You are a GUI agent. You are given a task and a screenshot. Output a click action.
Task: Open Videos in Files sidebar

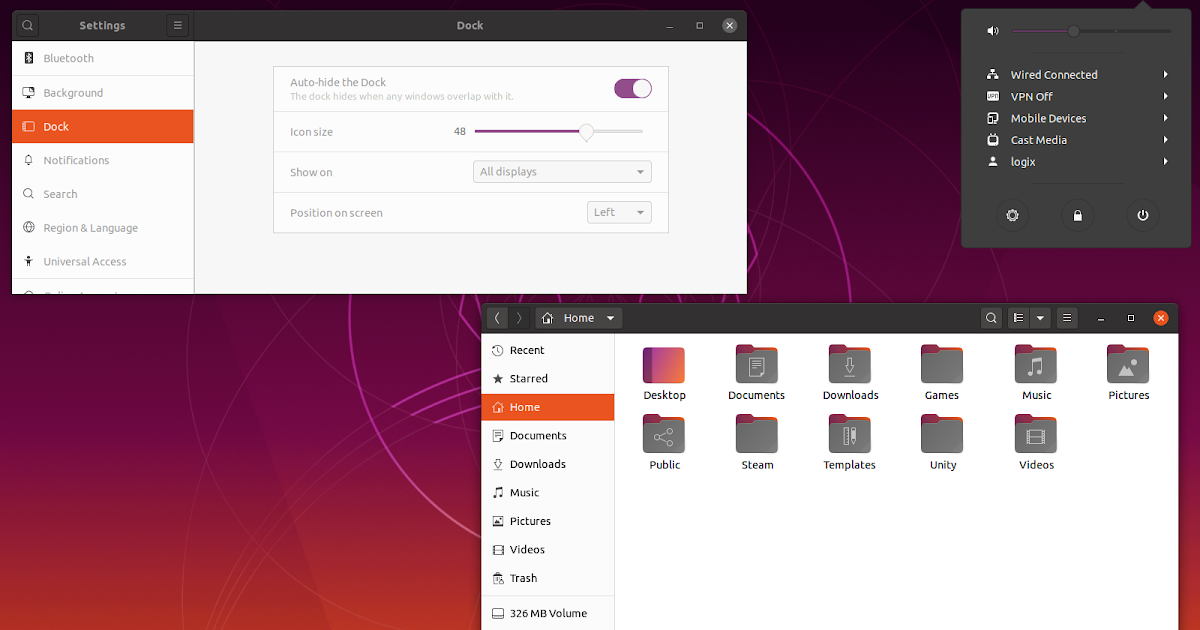[548, 550]
